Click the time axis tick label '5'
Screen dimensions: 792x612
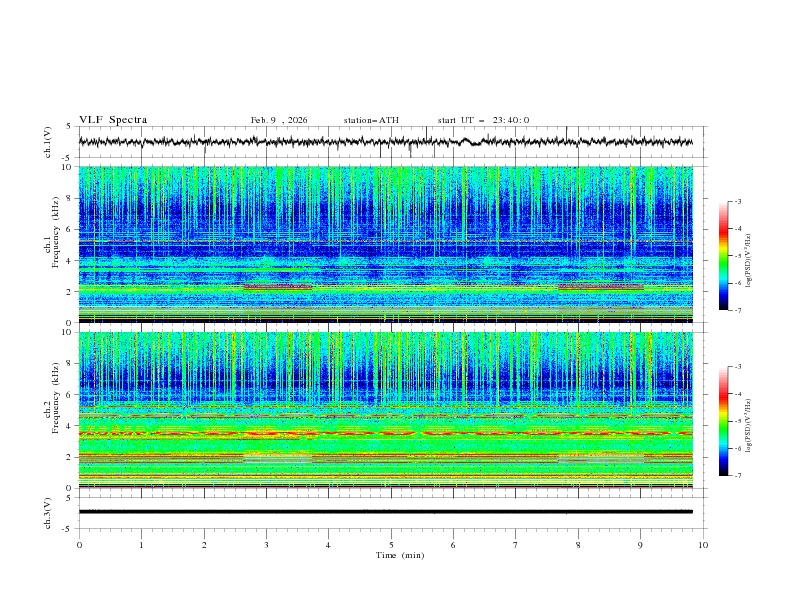pyautogui.click(x=391, y=545)
